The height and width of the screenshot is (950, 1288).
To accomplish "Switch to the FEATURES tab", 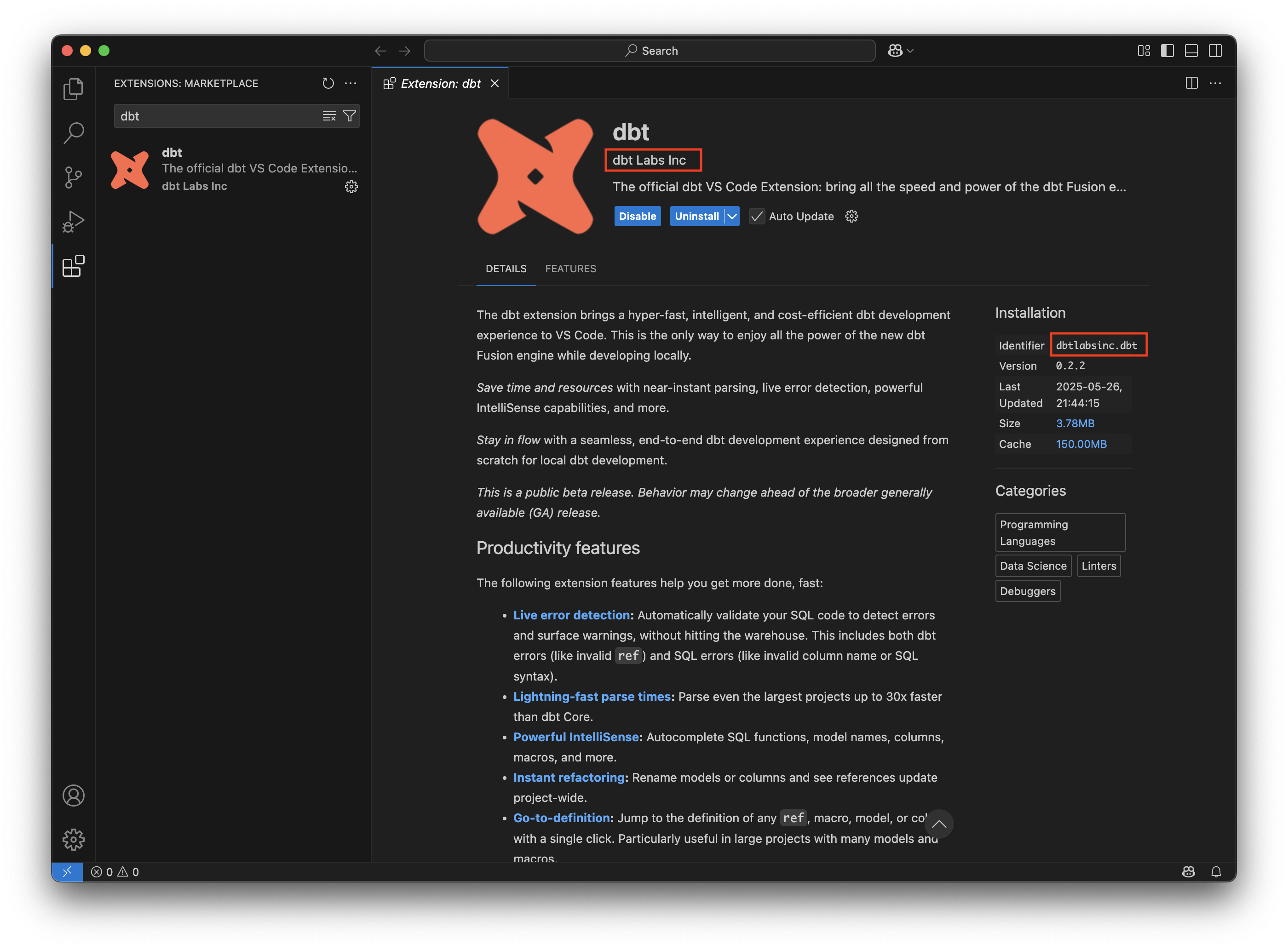I will (570, 269).
